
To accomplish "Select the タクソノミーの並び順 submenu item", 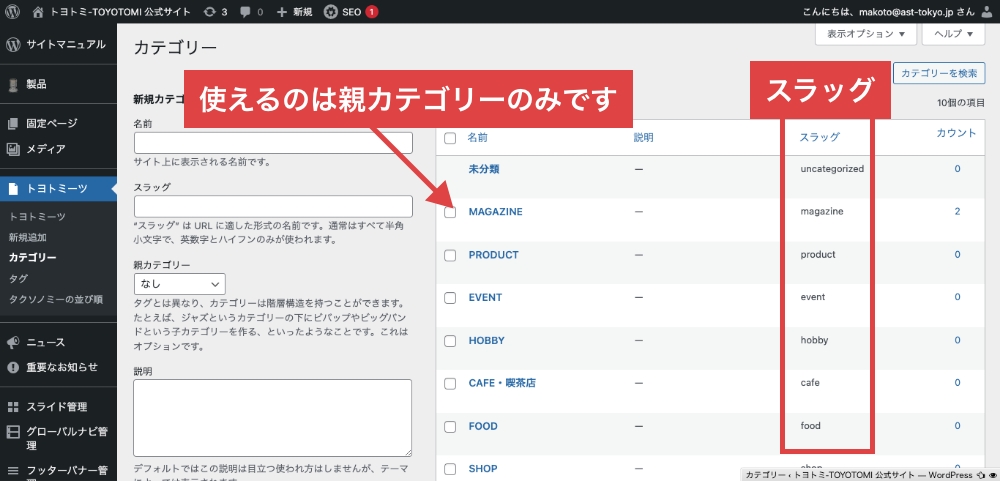I will pyautogui.click(x=55, y=299).
